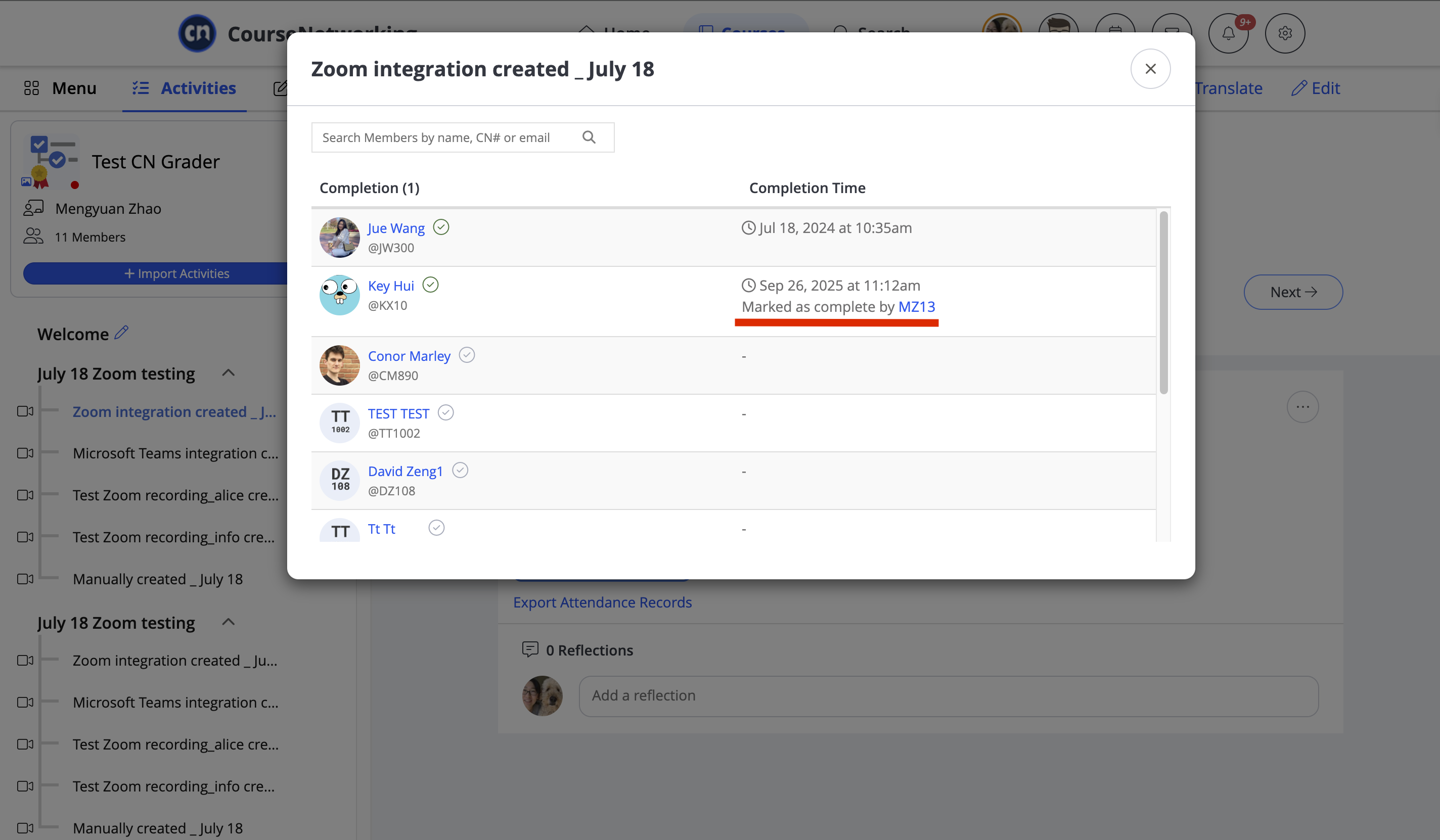Click Jue Wang's avatar photo
Screen dimensions: 1440x840
pyautogui.click(x=339, y=238)
